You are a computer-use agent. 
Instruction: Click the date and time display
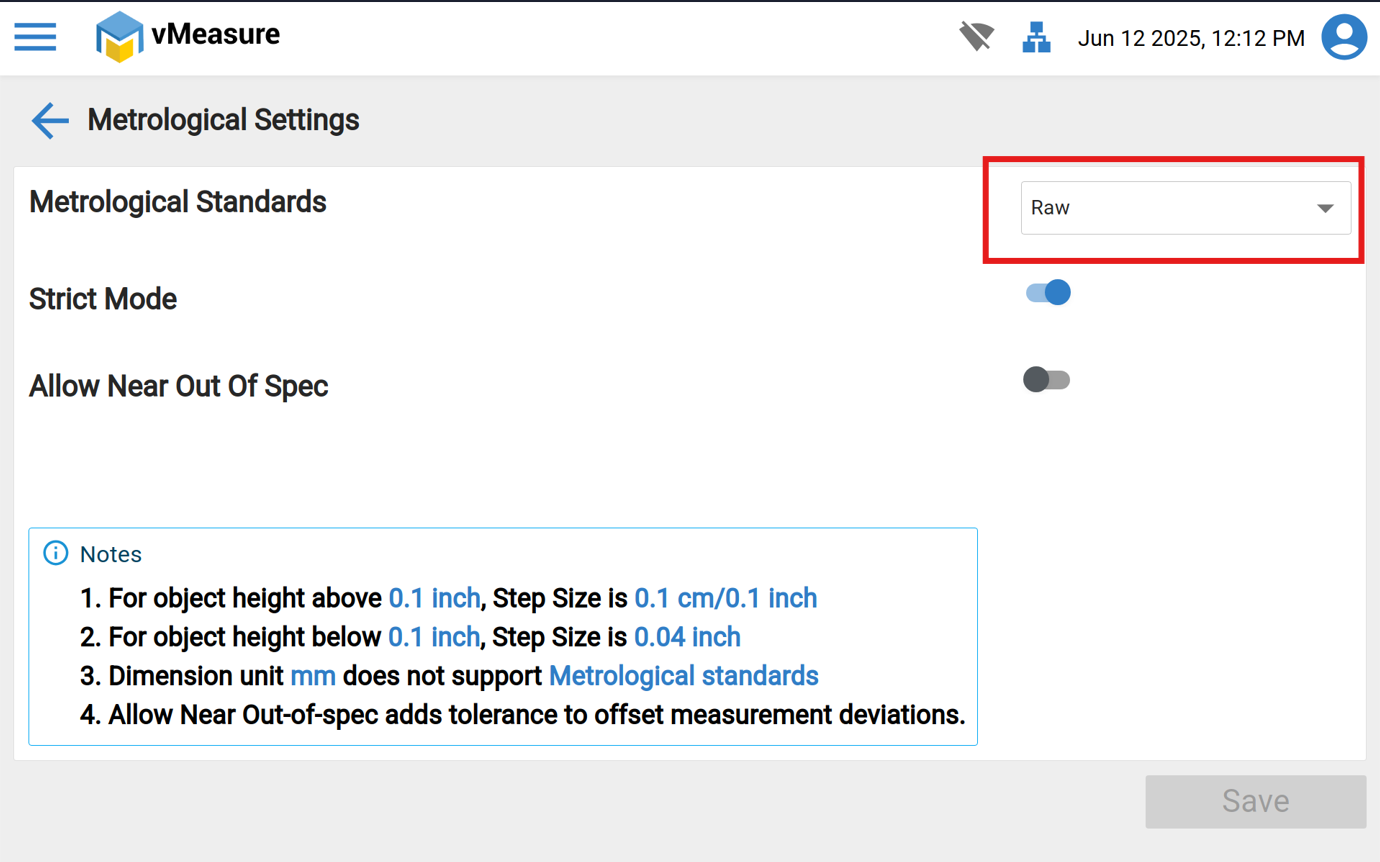coord(1190,39)
